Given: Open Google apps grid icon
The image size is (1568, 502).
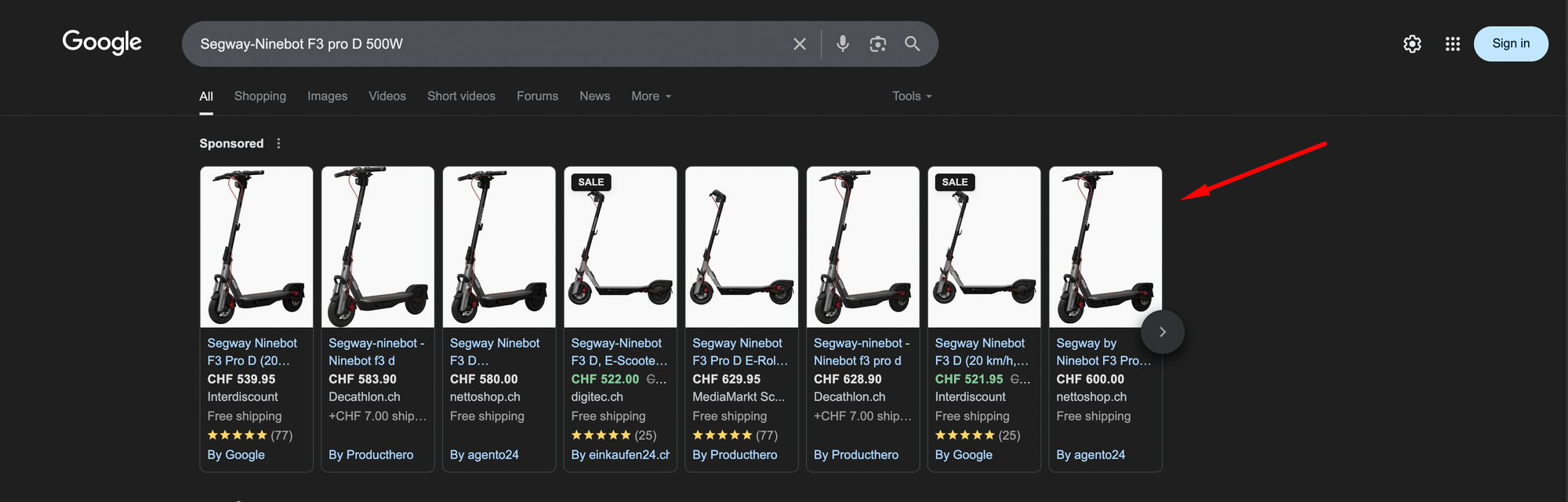Looking at the screenshot, I should (1453, 44).
